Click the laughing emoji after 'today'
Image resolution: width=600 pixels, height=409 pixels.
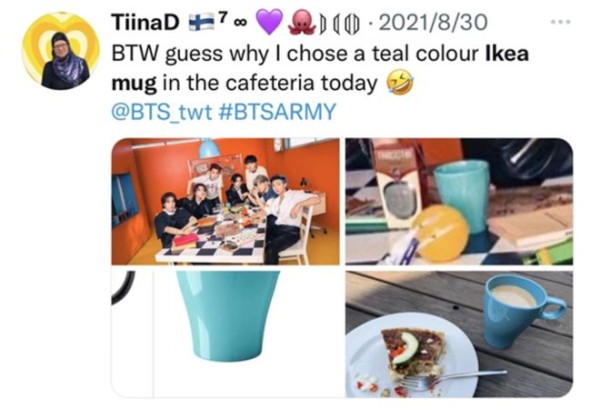(400, 83)
